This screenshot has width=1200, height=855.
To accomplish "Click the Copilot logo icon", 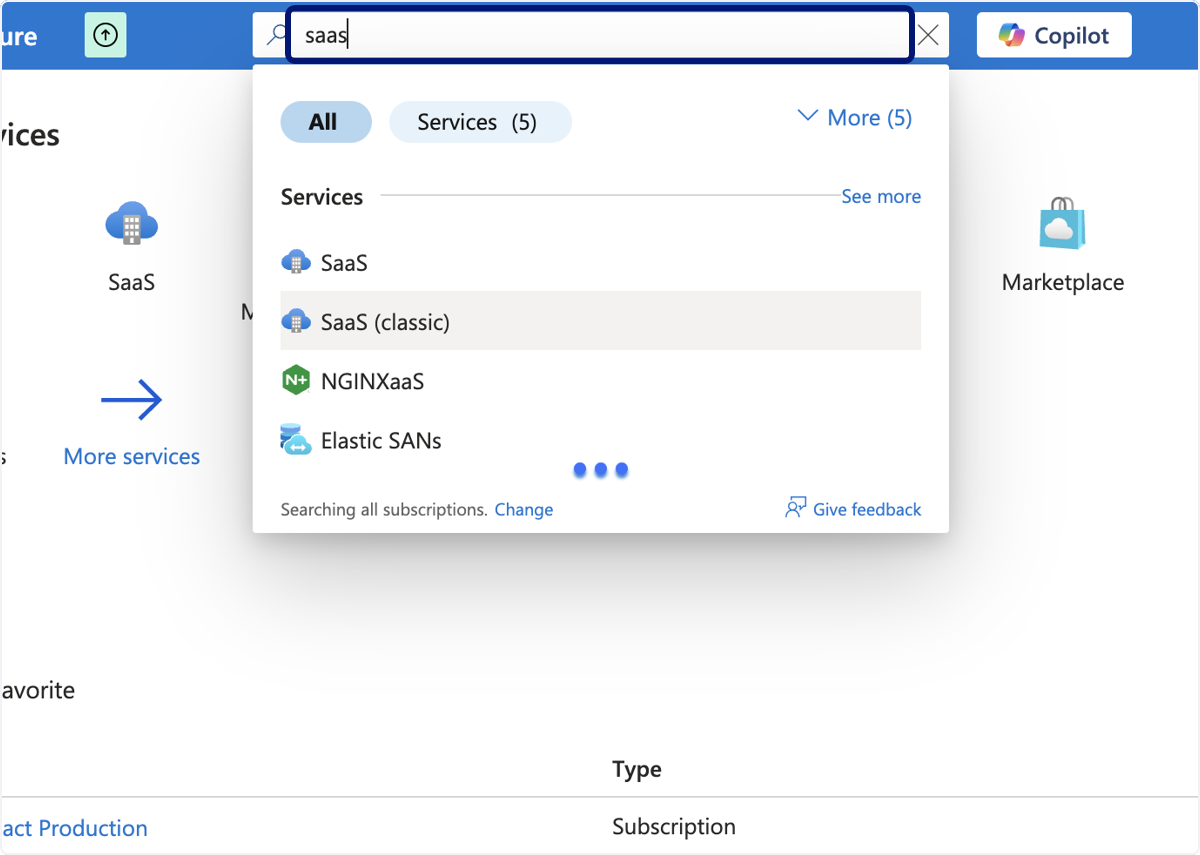I will (1012, 35).
